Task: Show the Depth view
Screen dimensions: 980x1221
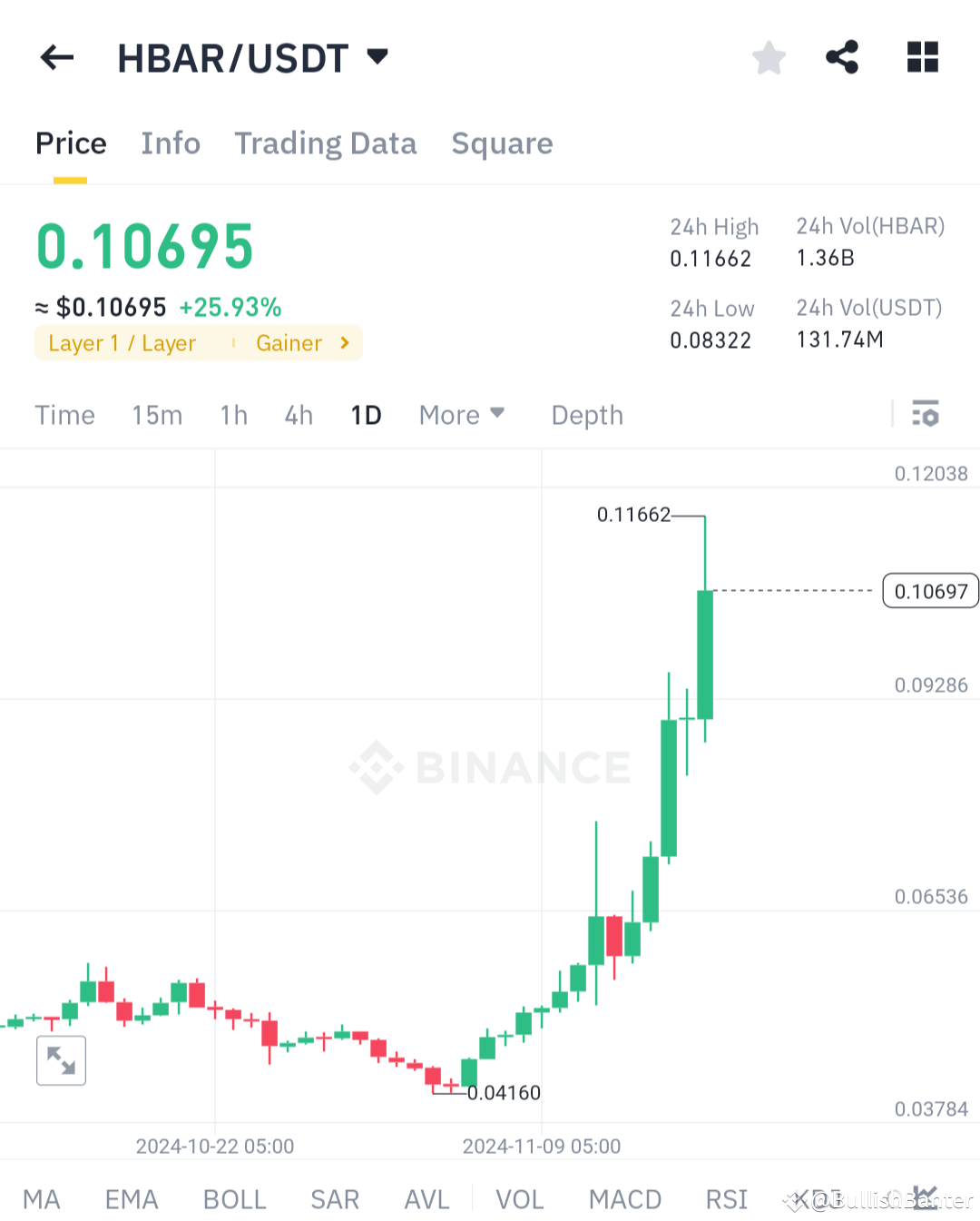Action: 586,415
